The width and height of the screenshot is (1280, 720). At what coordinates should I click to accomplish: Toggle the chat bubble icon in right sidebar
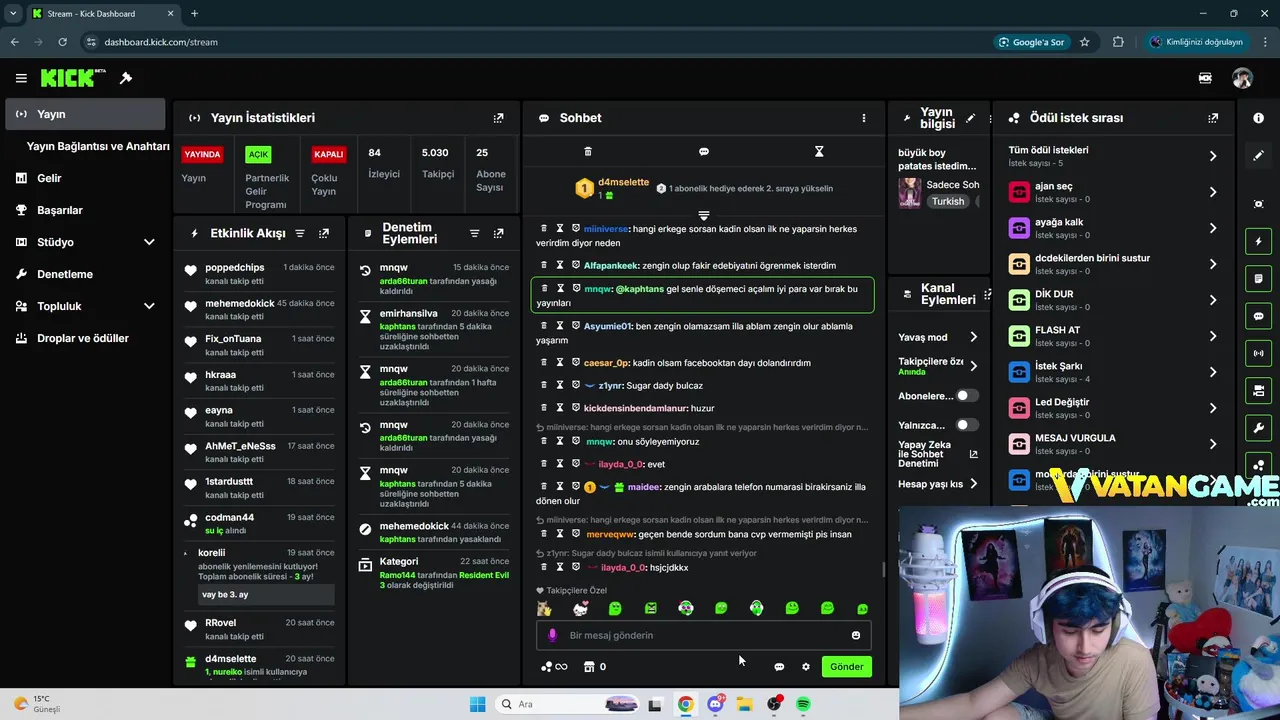coord(1258,316)
